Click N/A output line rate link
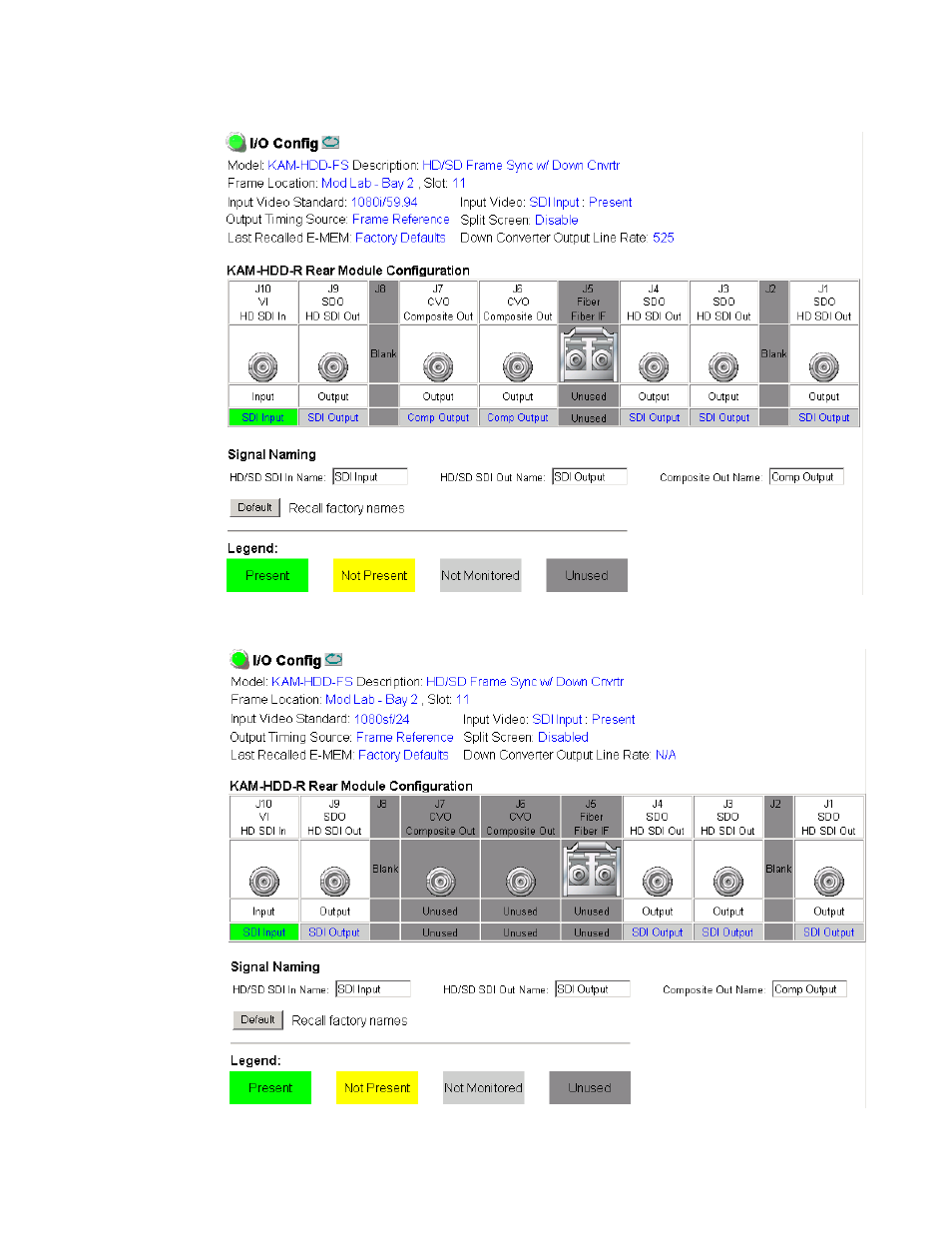 tap(666, 756)
